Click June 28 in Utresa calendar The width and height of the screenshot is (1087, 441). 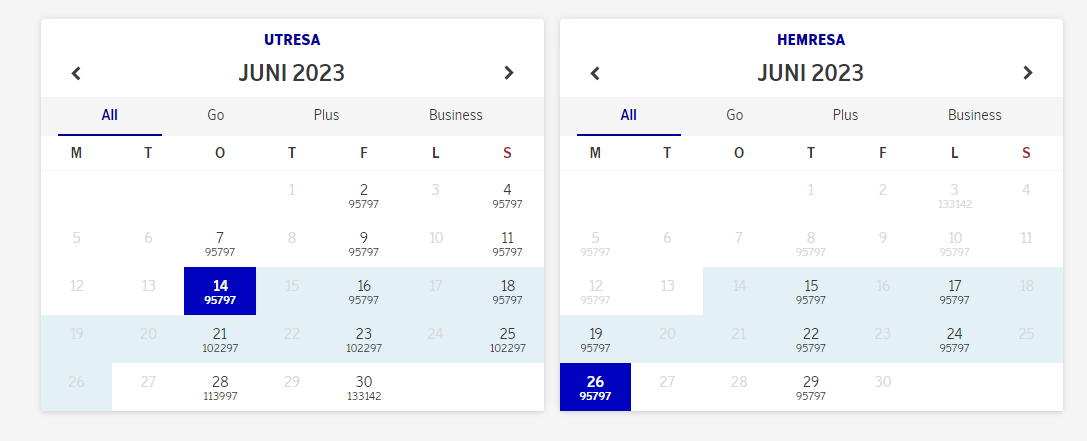220,387
